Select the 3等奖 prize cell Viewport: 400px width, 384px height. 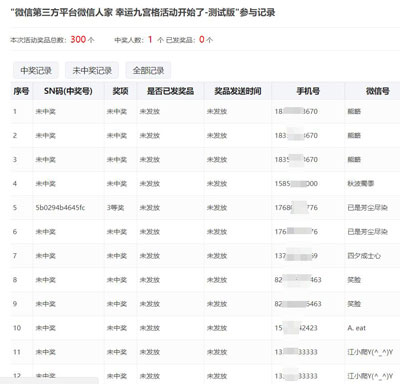[x=115, y=208]
